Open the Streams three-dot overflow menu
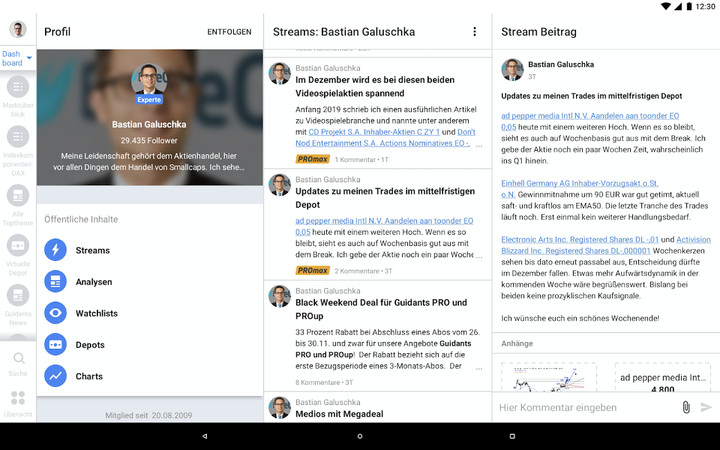 tap(474, 31)
